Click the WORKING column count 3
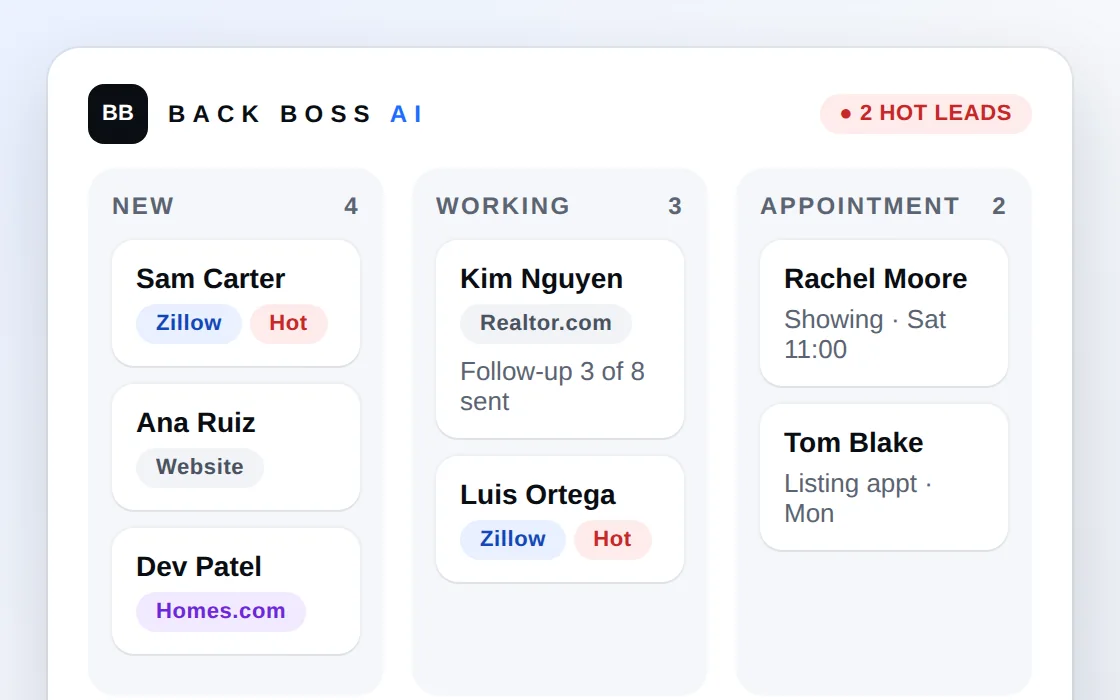This screenshot has height=700, width=1120. click(675, 206)
